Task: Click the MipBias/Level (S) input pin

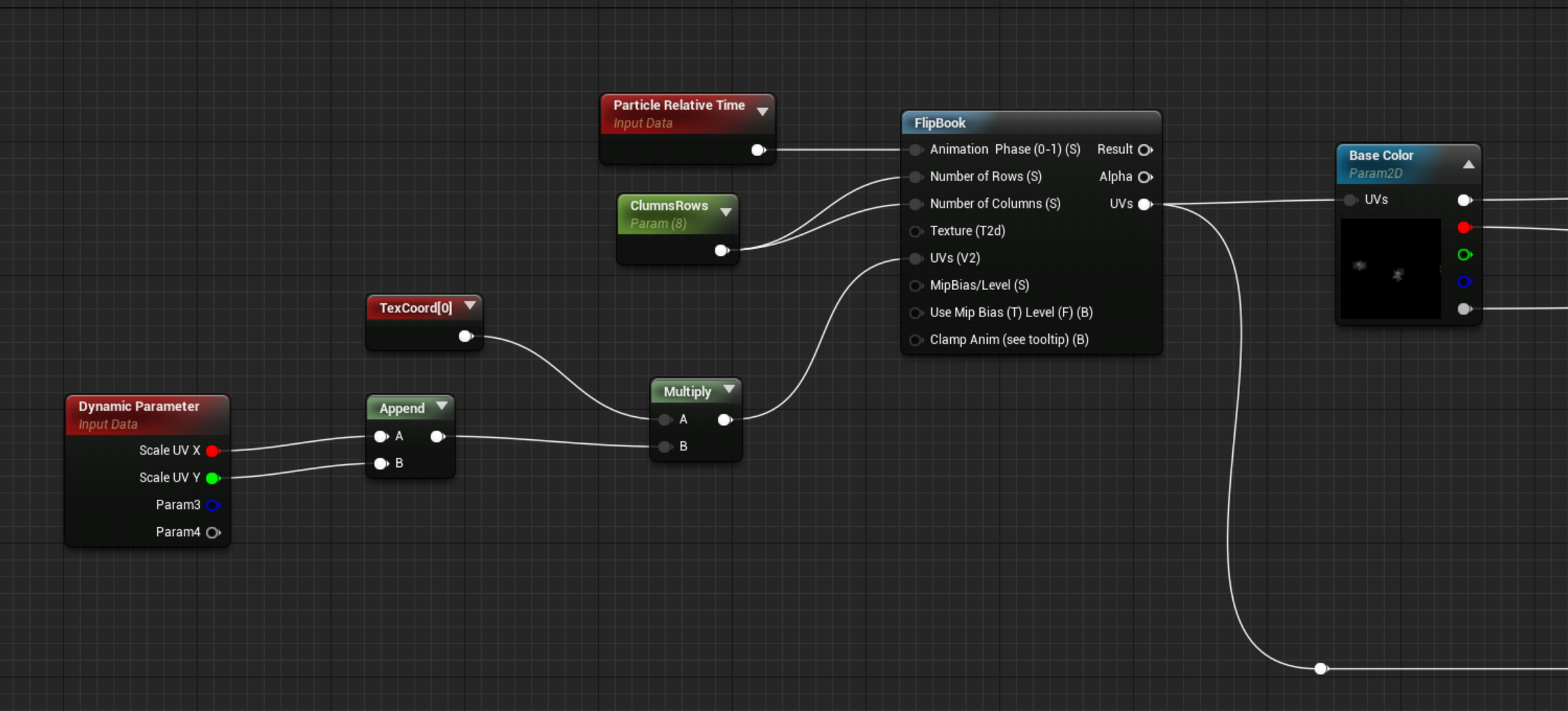Action: (x=916, y=286)
